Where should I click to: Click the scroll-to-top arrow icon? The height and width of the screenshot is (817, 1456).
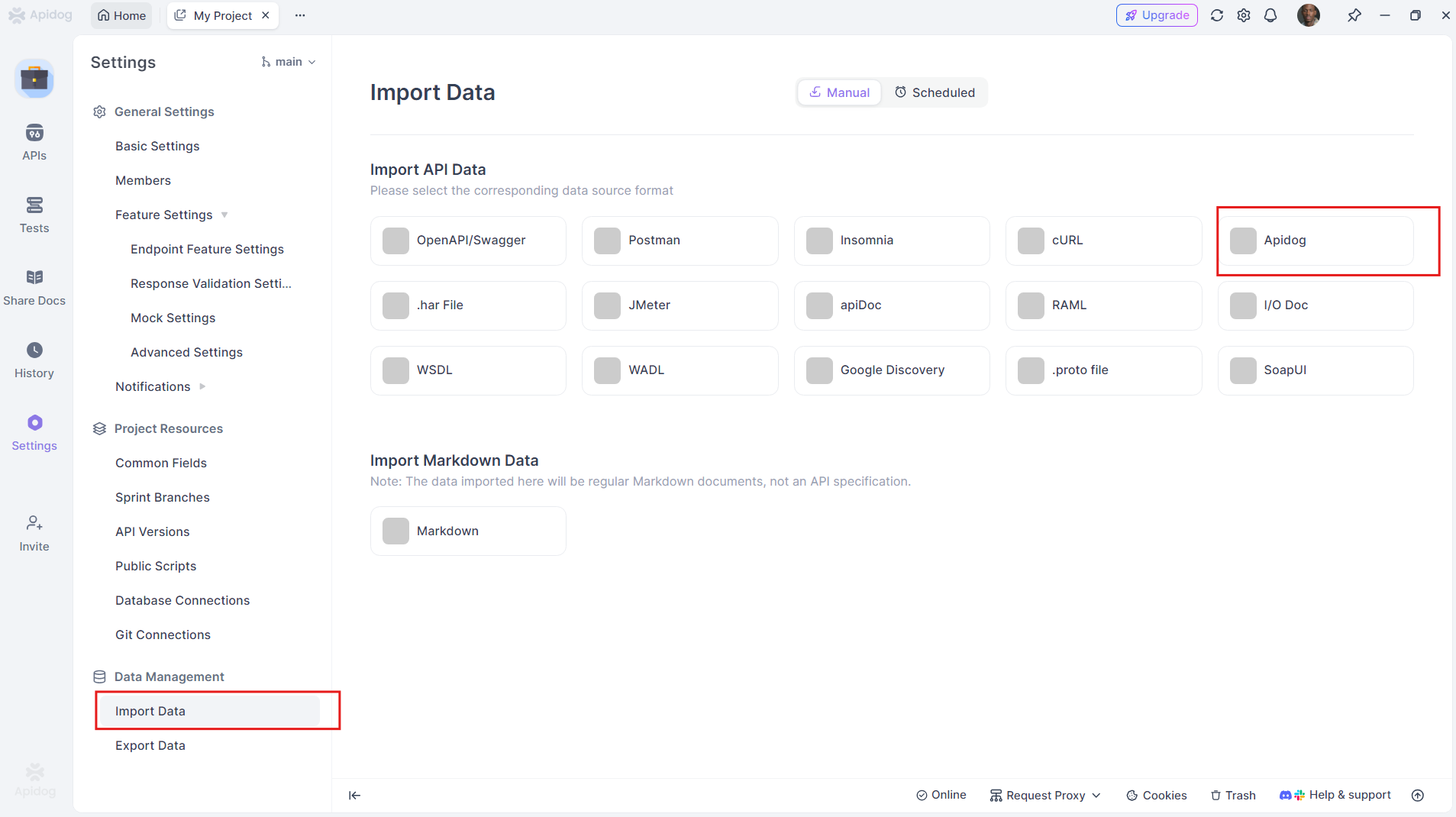click(x=1418, y=795)
